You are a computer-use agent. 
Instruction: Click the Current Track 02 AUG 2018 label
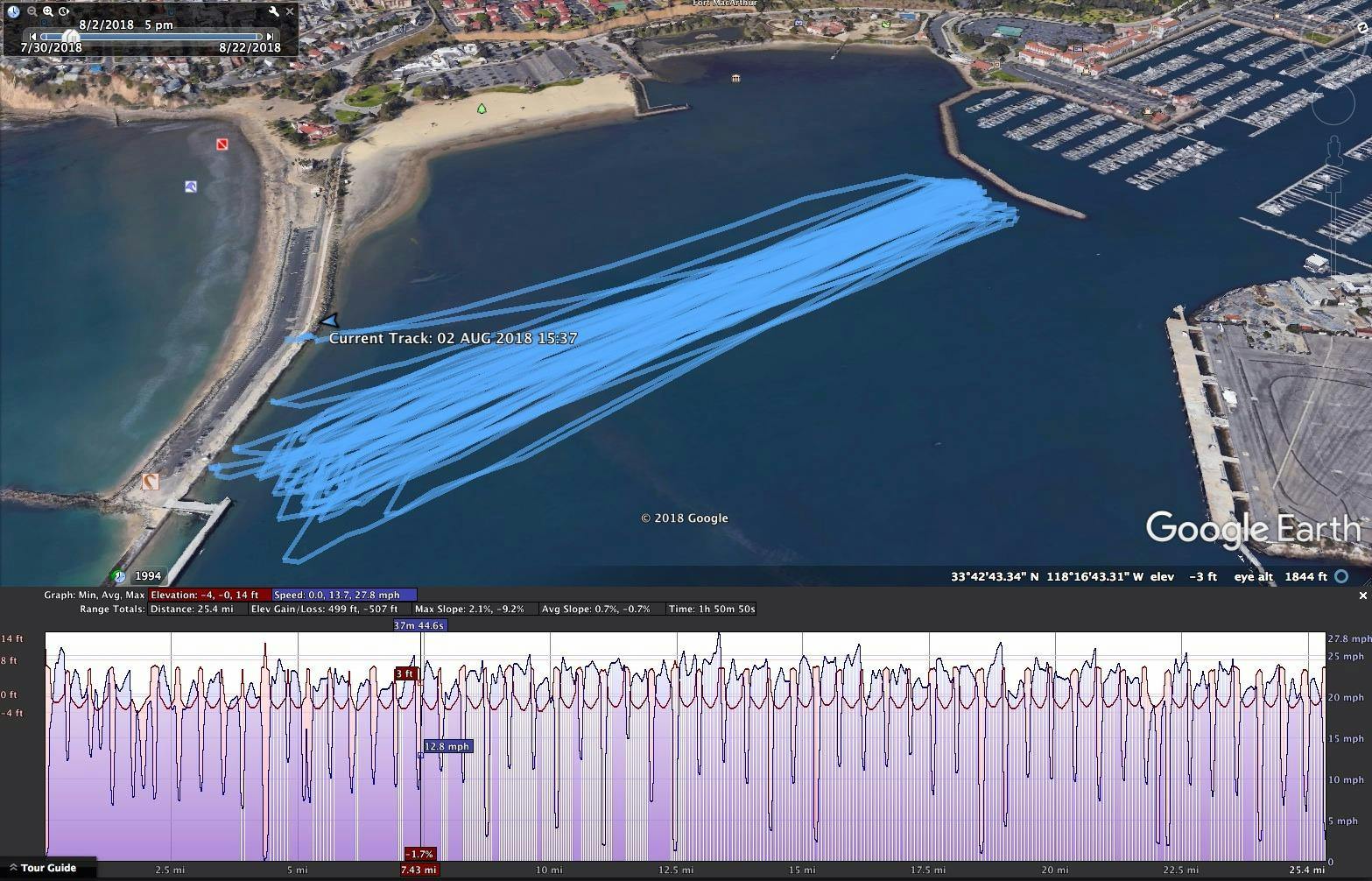tap(453, 338)
